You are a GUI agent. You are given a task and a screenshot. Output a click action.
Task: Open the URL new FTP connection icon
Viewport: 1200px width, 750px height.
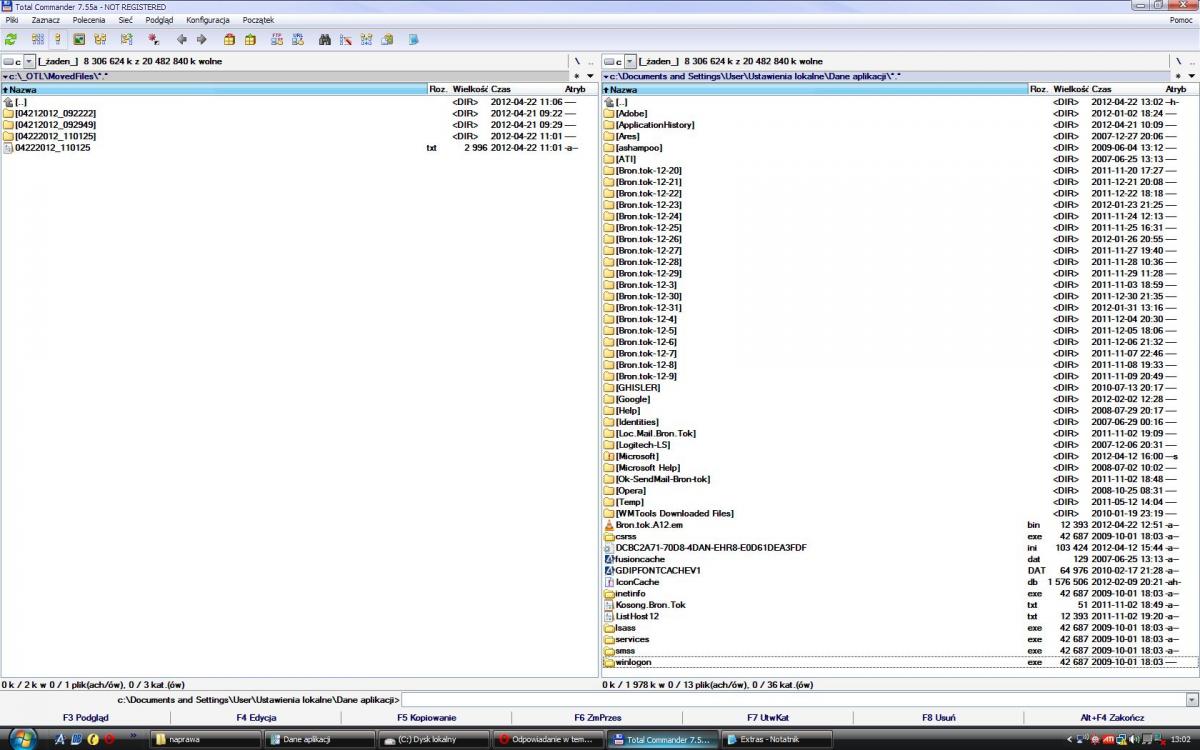[297, 40]
